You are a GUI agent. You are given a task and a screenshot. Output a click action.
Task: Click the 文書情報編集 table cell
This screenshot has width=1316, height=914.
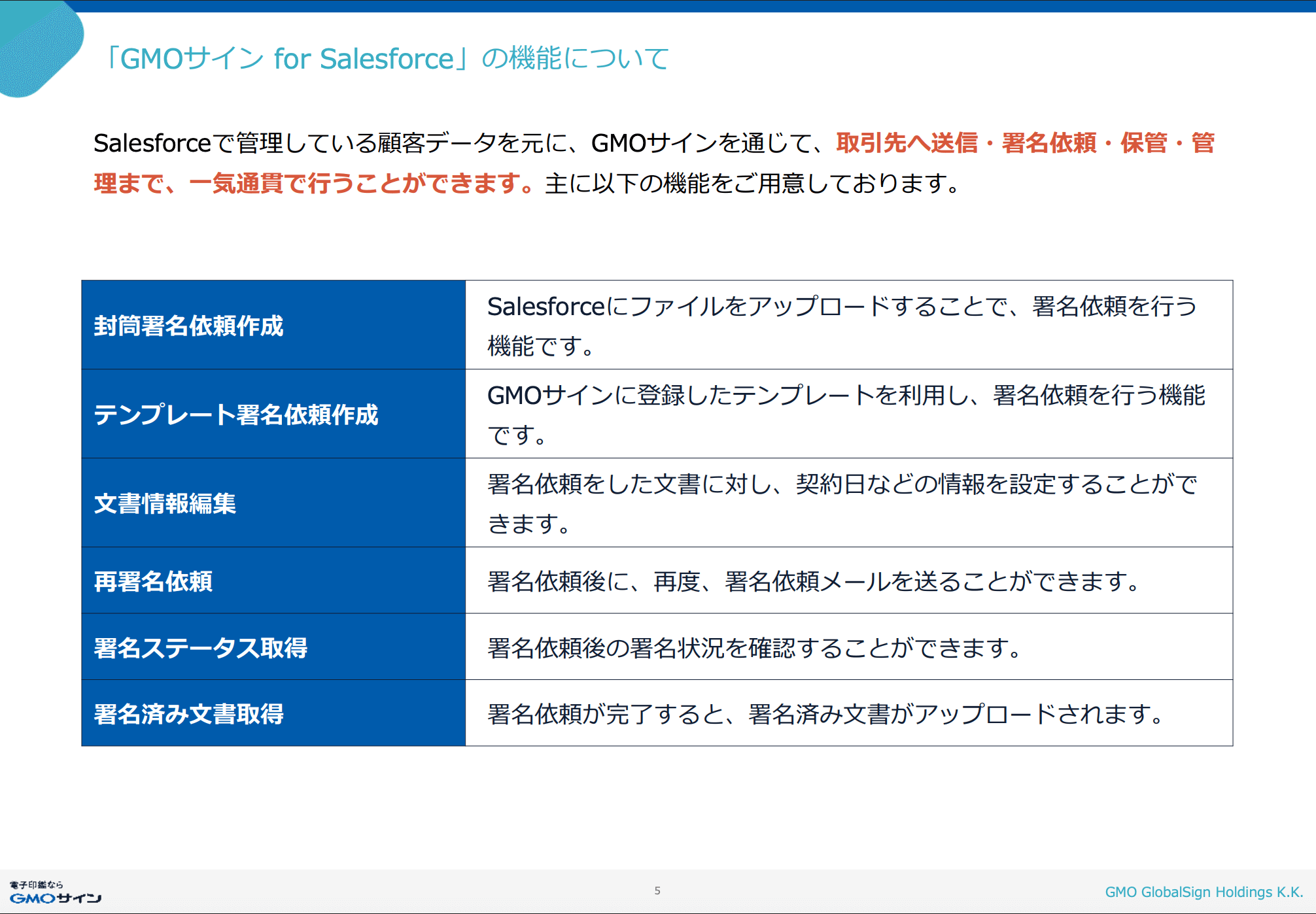(165, 503)
